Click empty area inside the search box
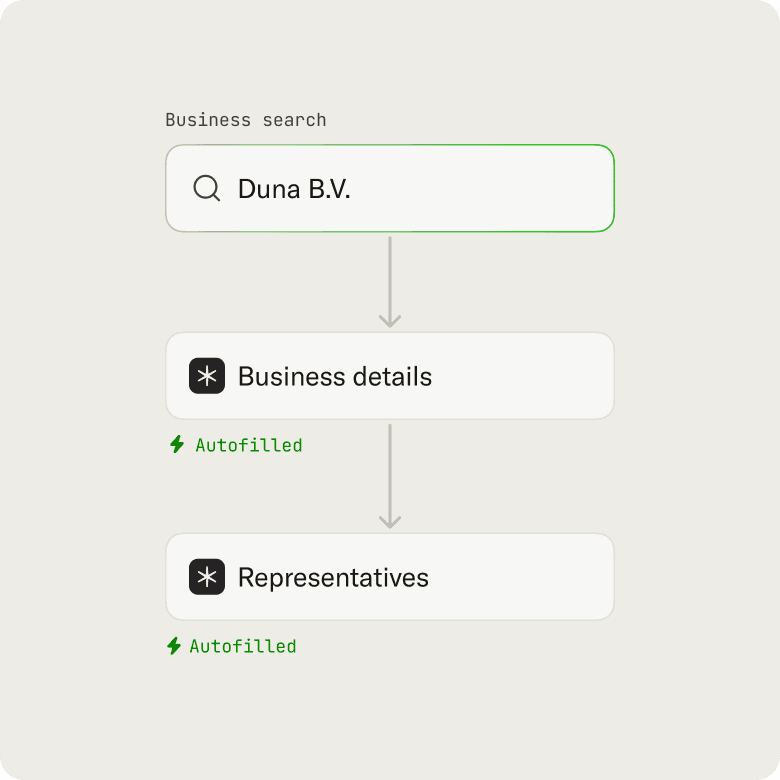This screenshot has width=780, height=780. coord(483,189)
